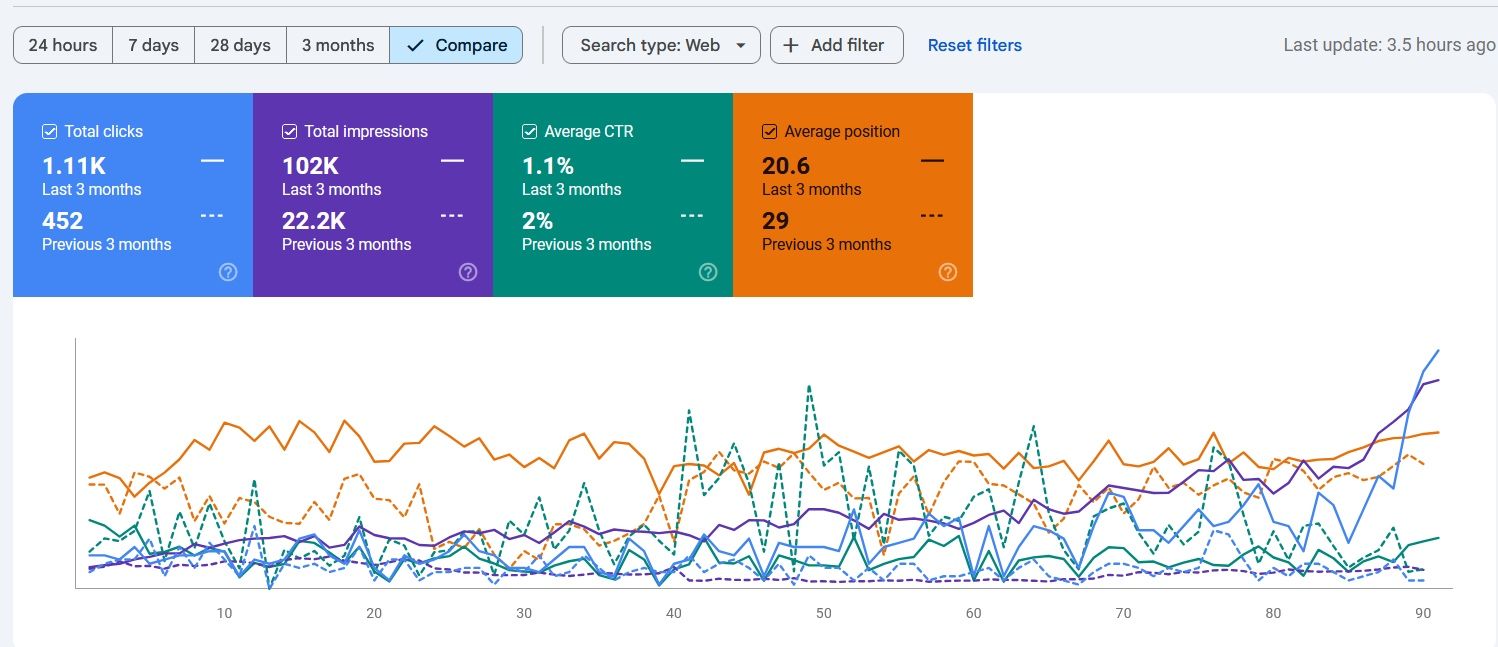Image resolution: width=1498 pixels, height=647 pixels.
Task: Open the help tooltip on Total clicks card
Action: (x=228, y=271)
